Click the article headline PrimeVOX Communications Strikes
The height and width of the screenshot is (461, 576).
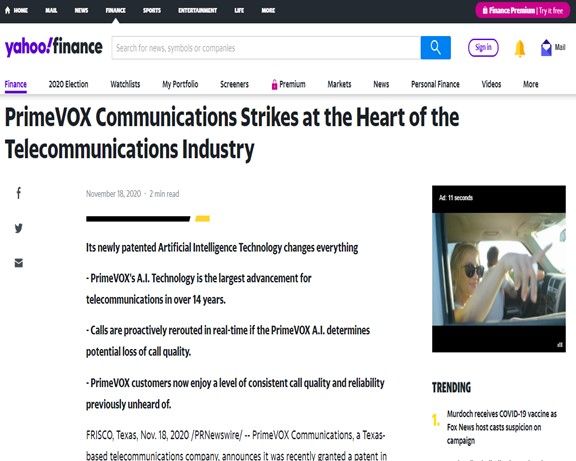tap(232, 133)
